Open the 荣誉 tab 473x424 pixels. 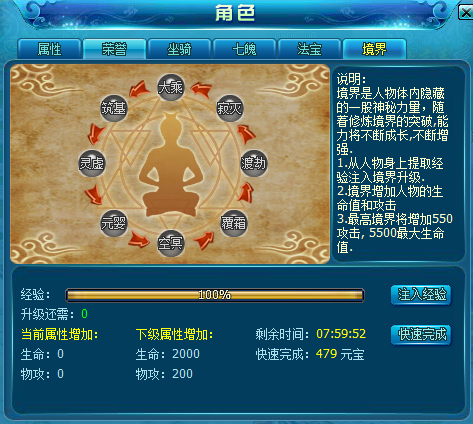(x=114, y=49)
